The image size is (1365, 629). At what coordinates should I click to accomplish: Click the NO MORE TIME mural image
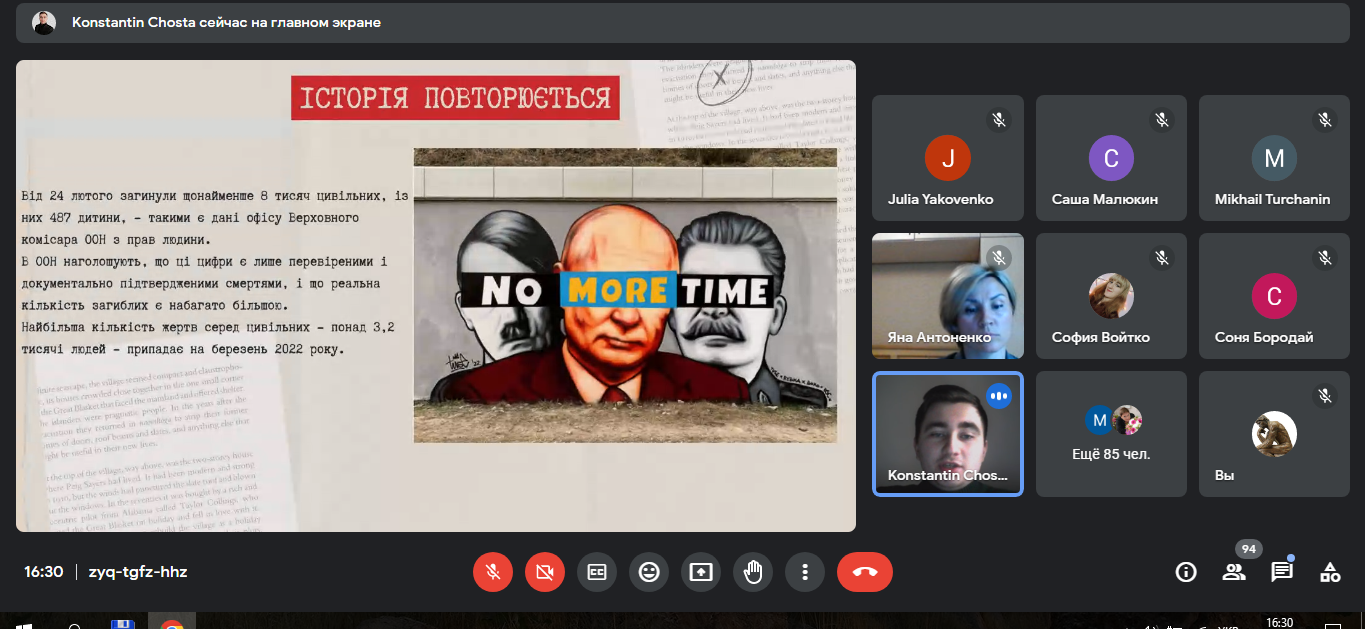point(625,296)
